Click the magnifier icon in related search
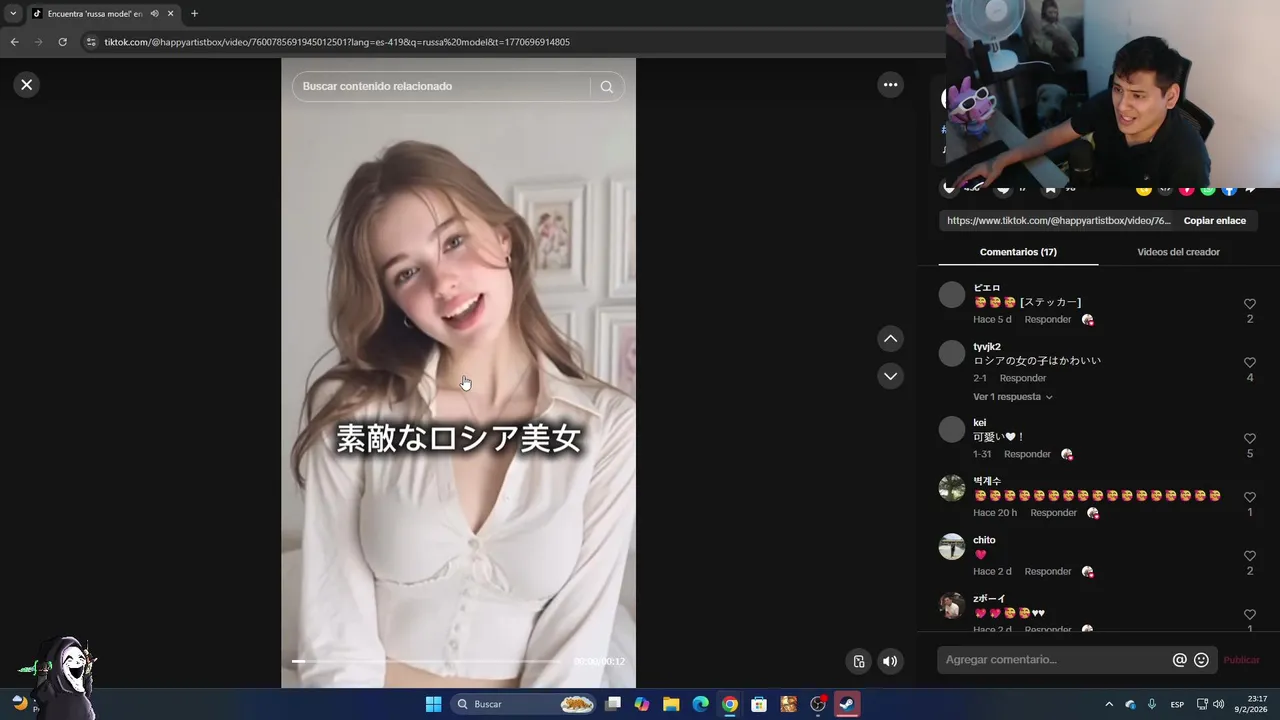 (607, 86)
